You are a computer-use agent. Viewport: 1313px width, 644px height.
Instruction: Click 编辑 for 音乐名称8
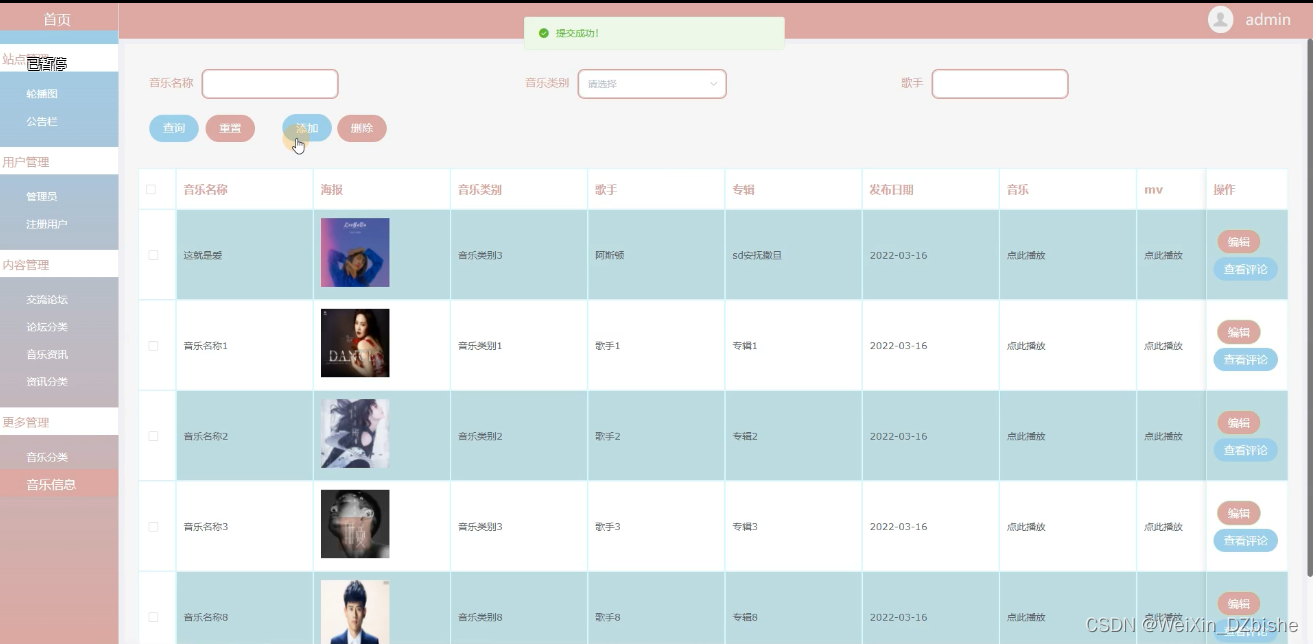(1239, 603)
